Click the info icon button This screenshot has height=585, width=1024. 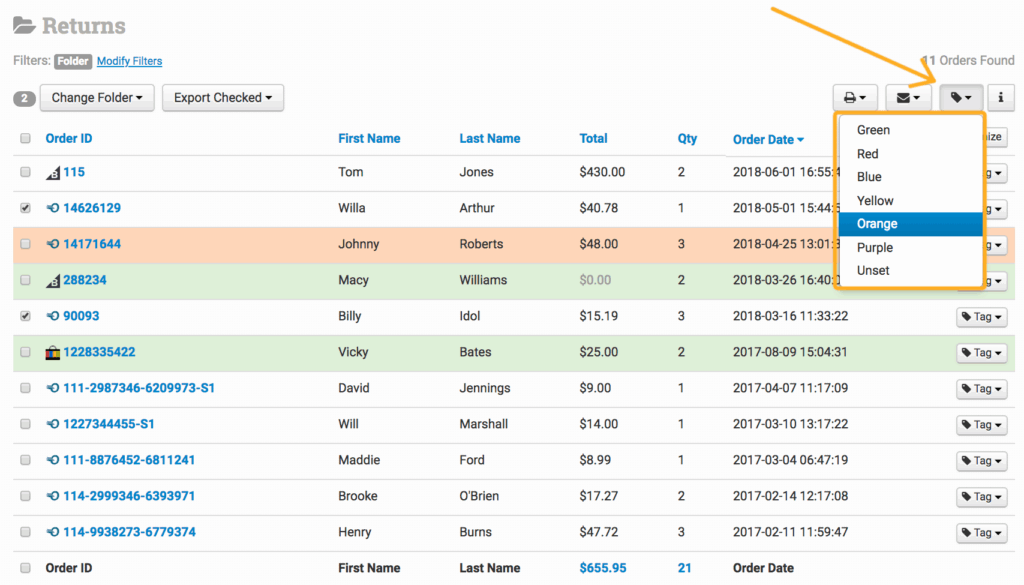click(1001, 98)
